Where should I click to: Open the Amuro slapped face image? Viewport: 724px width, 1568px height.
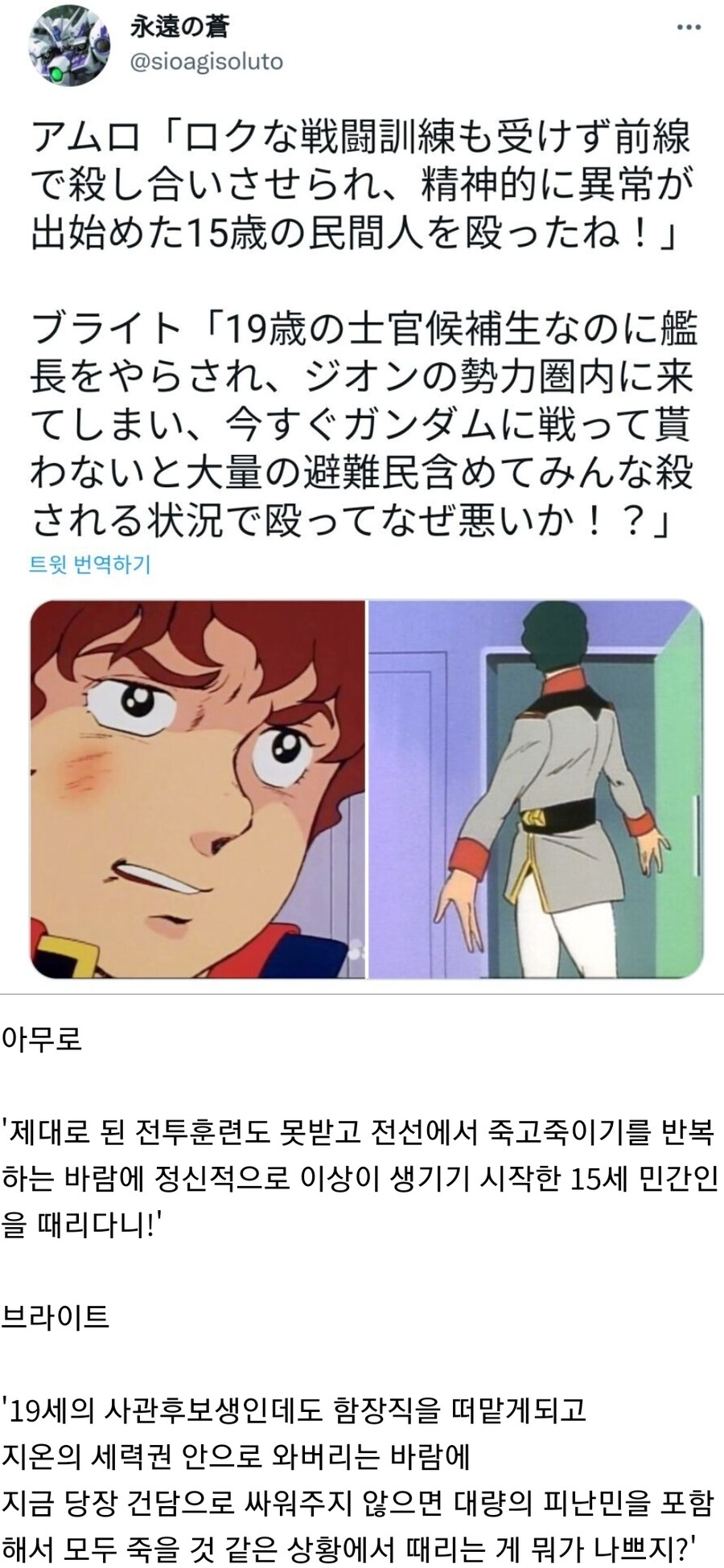point(198,790)
